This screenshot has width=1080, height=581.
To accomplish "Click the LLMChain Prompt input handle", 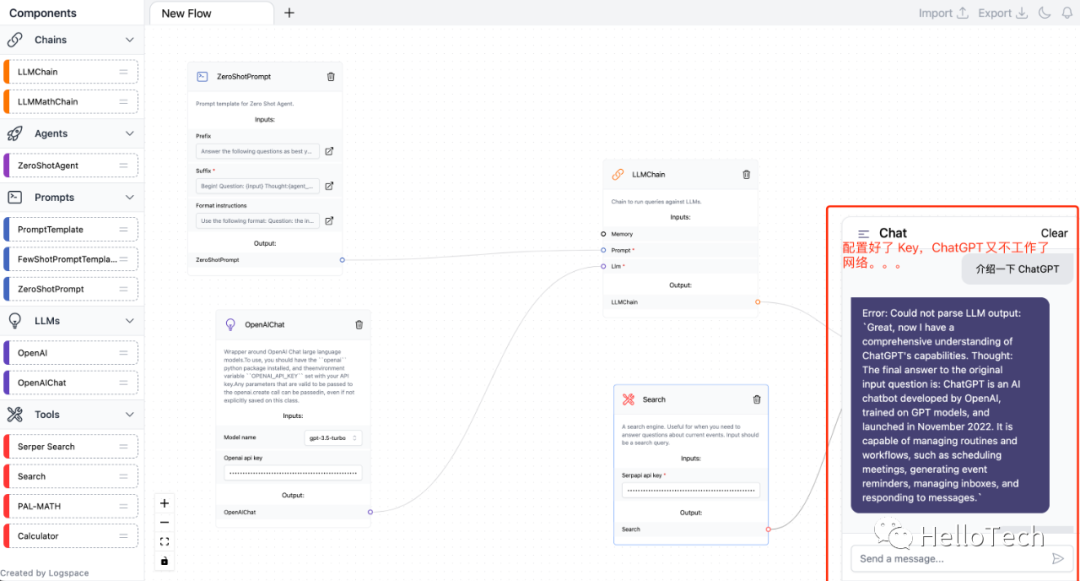I will pos(603,250).
